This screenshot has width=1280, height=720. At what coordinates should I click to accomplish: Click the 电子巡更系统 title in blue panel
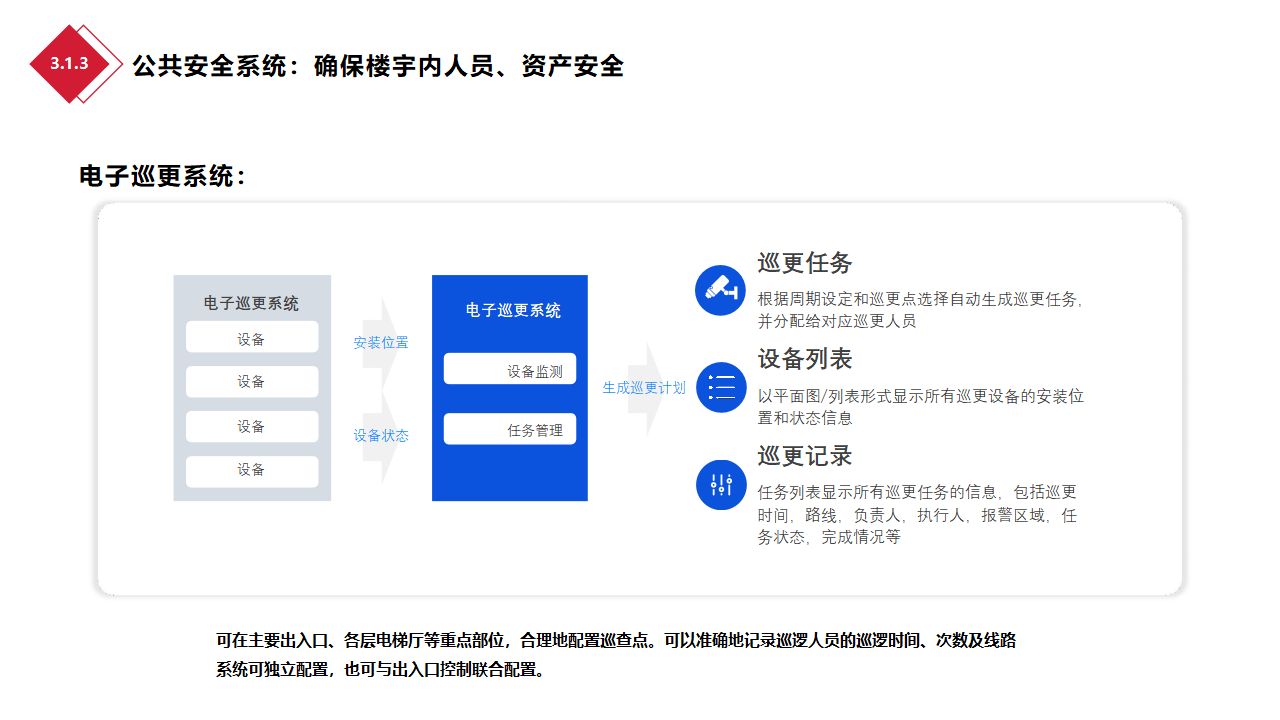click(x=513, y=310)
